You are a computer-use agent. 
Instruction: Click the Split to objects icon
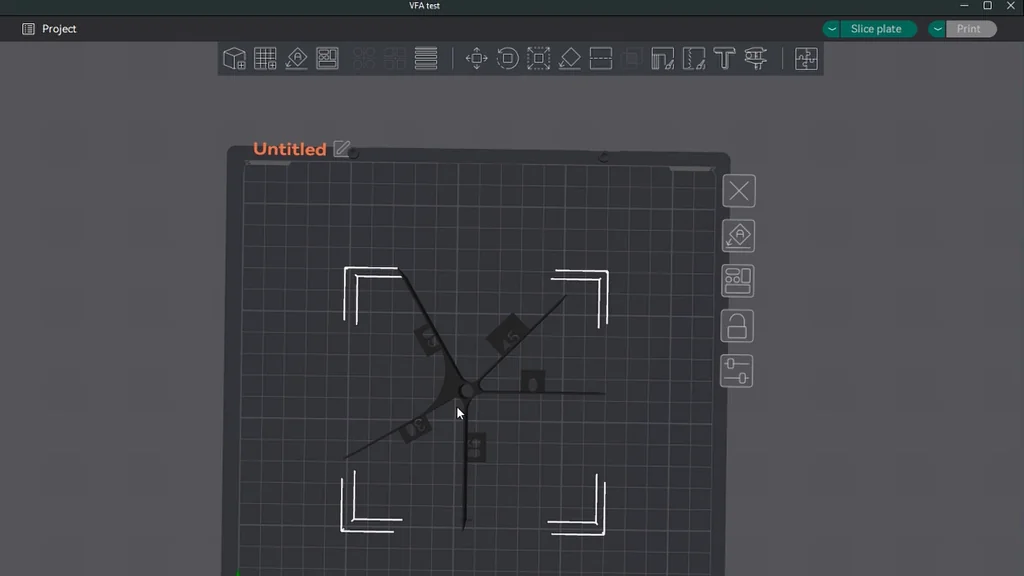click(364, 59)
